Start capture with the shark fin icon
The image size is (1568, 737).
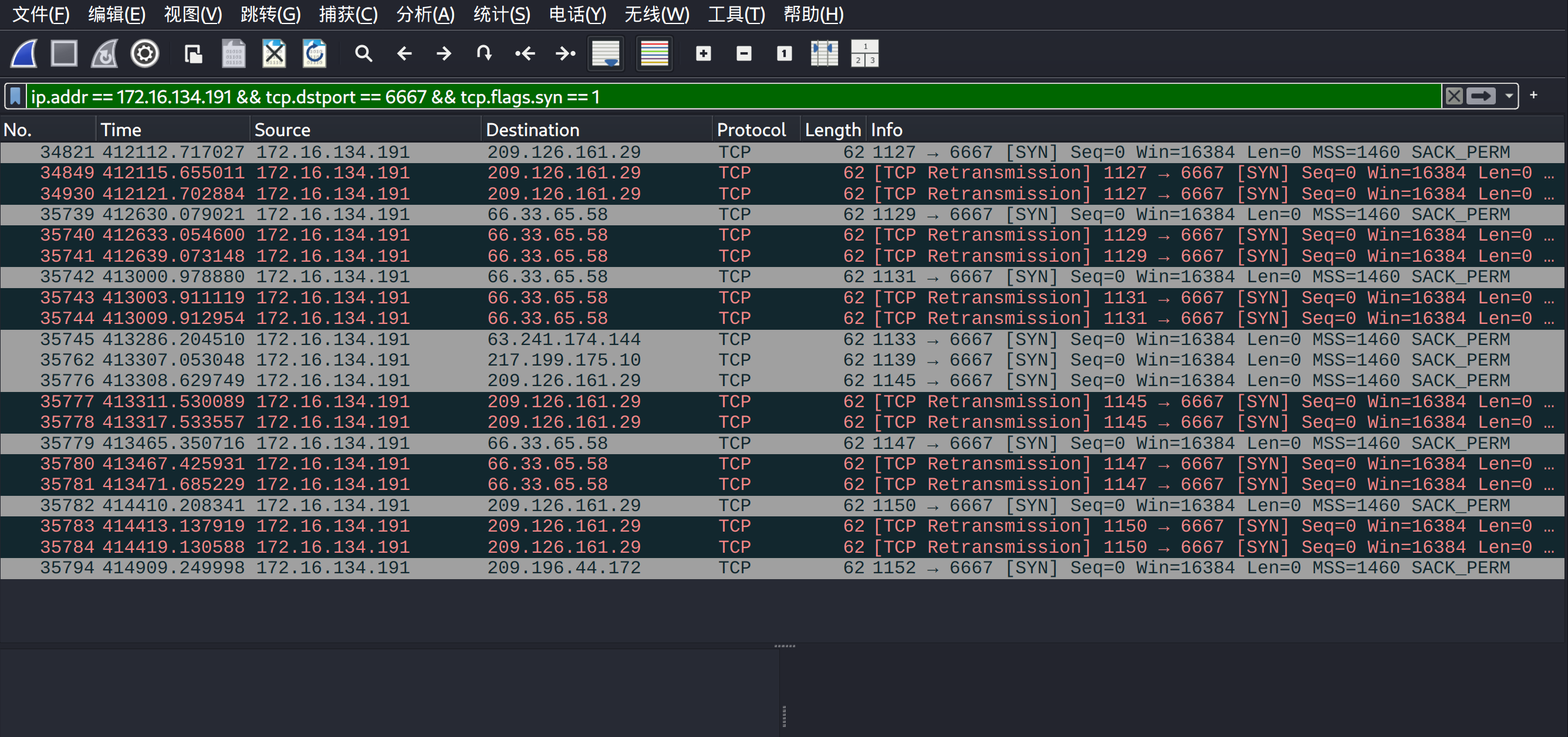pos(25,53)
